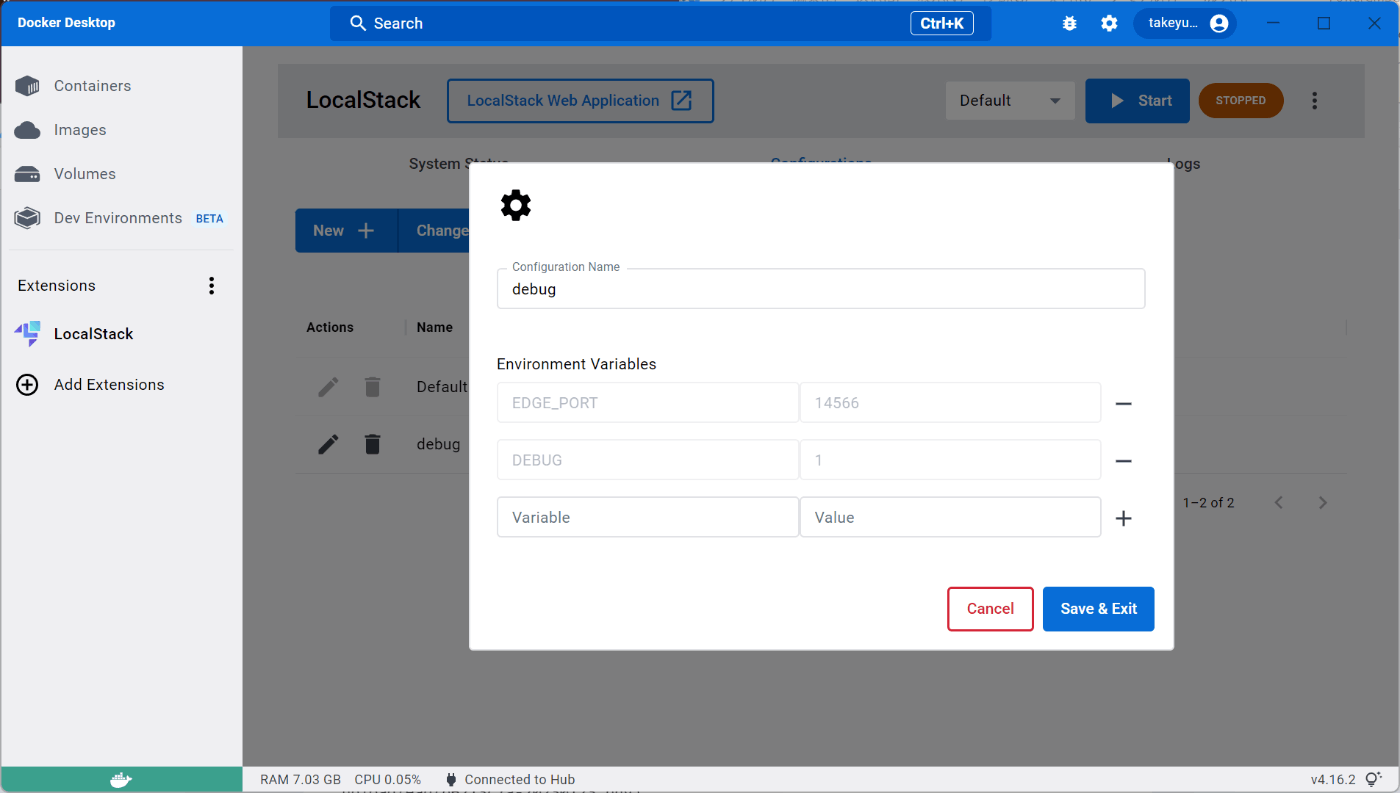Open the Docker settings gear icon
Screen dimensions: 1400x793
(1109, 23)
